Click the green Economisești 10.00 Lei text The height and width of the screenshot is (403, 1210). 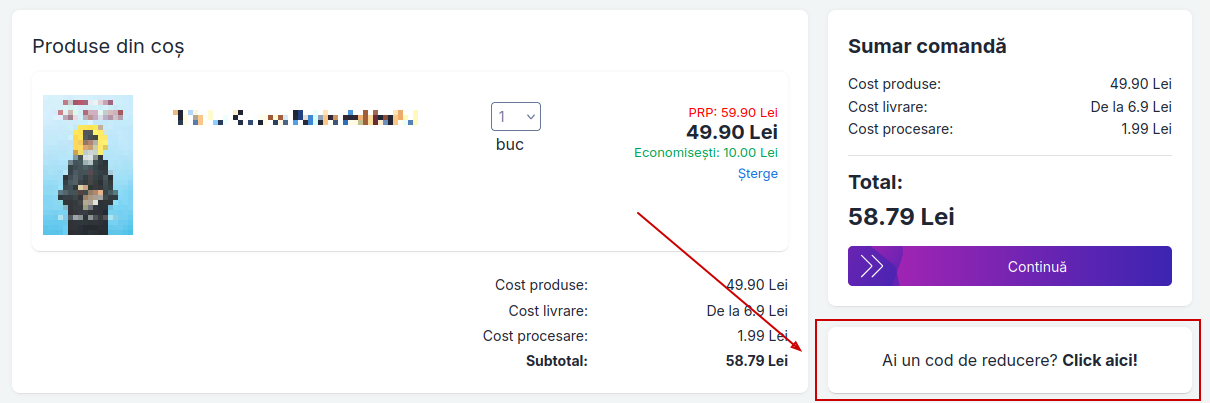click(706, 153)
